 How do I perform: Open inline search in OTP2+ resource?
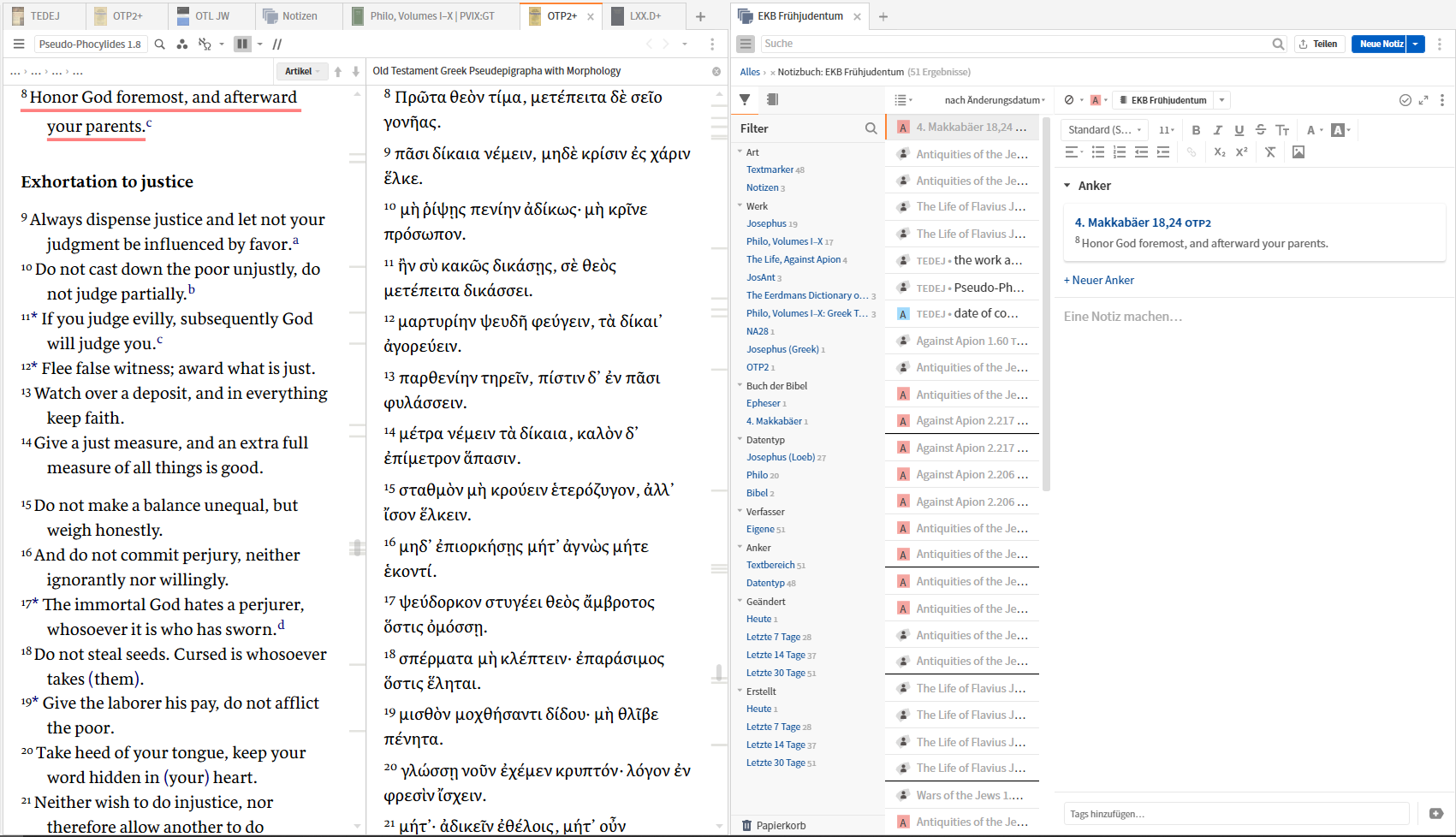pos(159,44)
